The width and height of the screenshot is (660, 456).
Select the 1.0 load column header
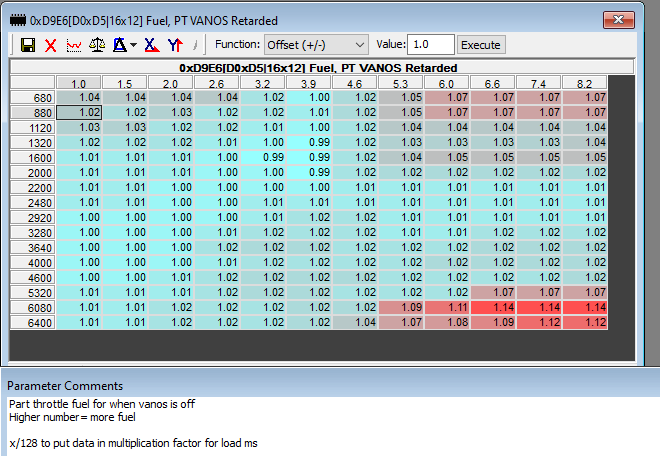coord(80,82)
